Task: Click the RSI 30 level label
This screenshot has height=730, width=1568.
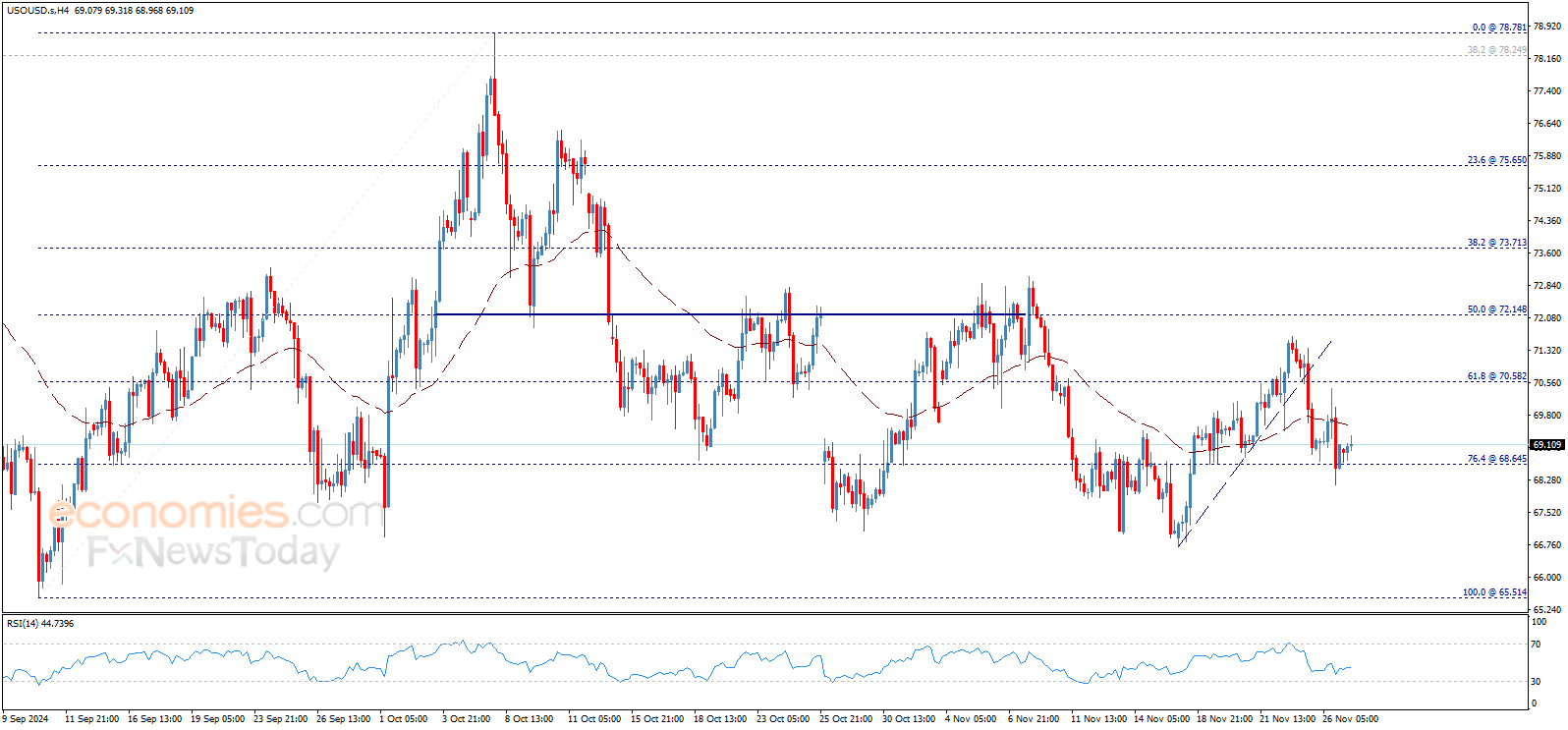Action: pos(1538,681)
